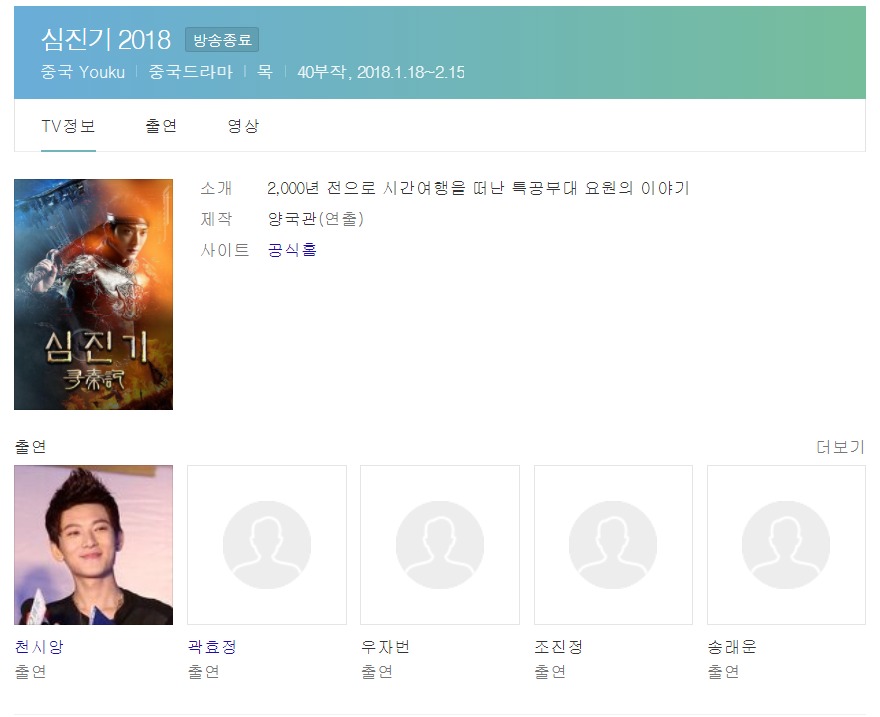Open 천시앙 actor photo
The width and height of the screenshot is (880, 717).
click(93, 545)
